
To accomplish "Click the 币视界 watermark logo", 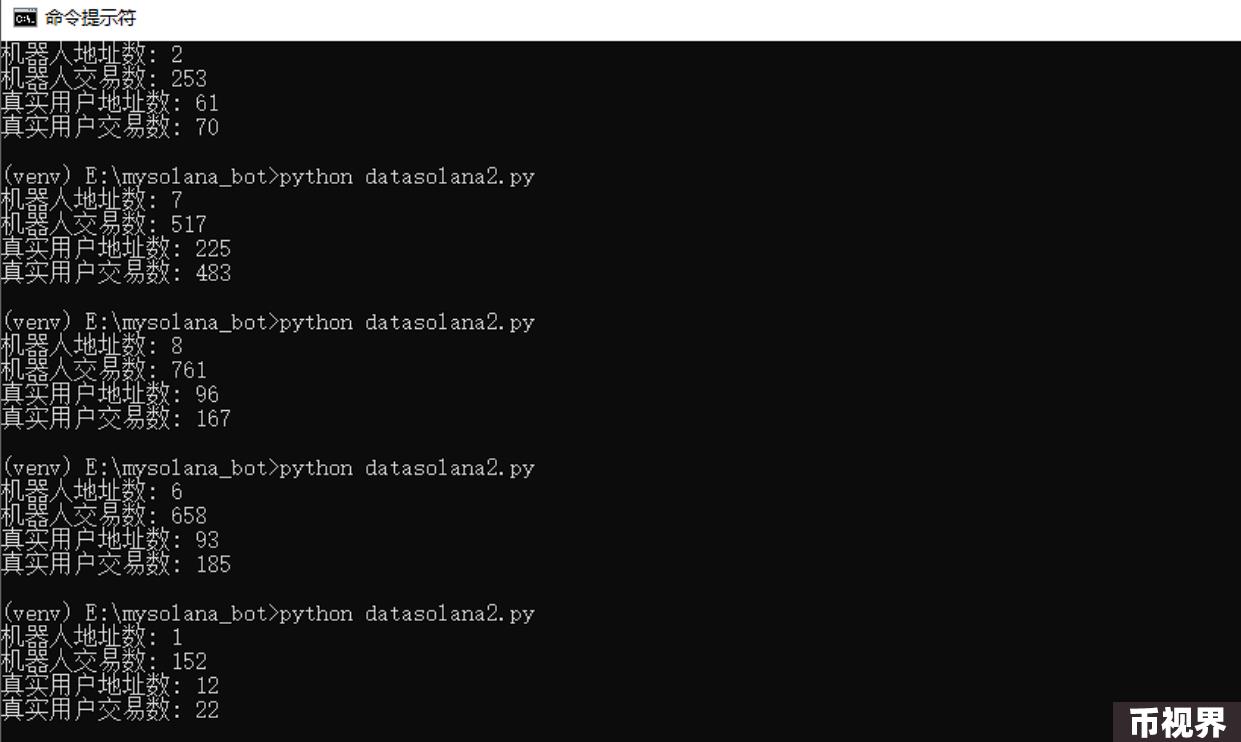I will coord(1177,722).
